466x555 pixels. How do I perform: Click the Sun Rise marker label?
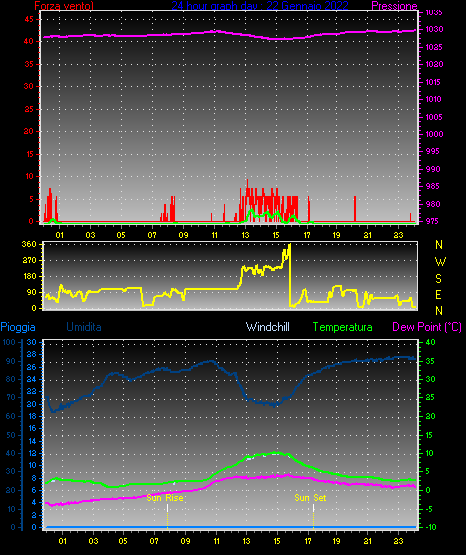pyautogui.click(x=165, y=498)
